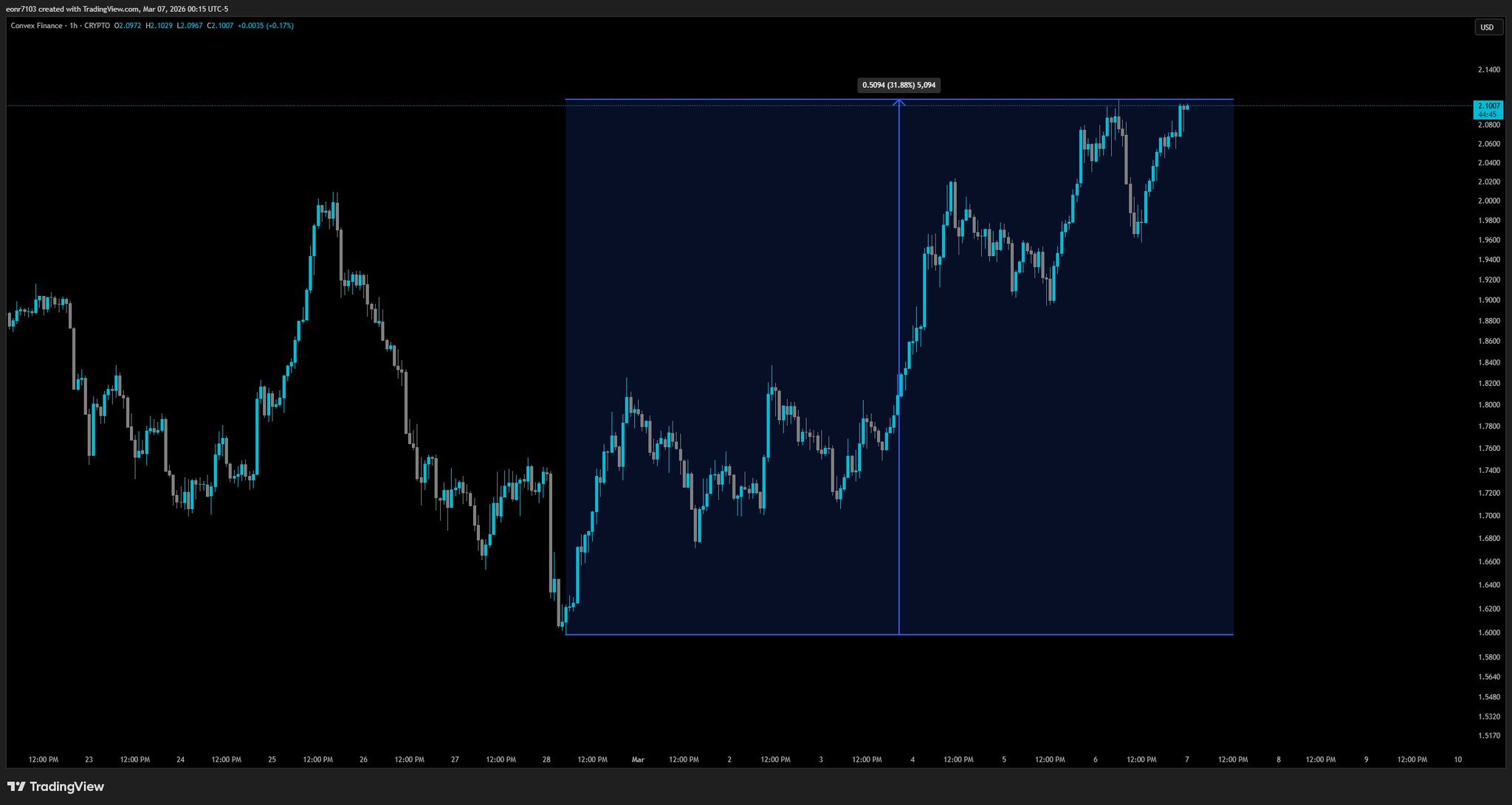Click the 2.0000 price axis label
1512x805 pixels.
point(1488,201)
